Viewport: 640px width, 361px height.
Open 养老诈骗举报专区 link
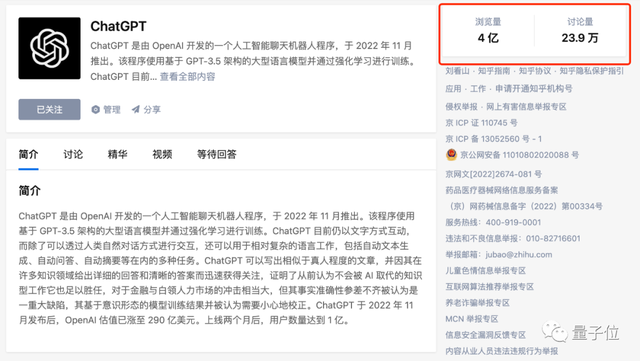tap(478, 303)
